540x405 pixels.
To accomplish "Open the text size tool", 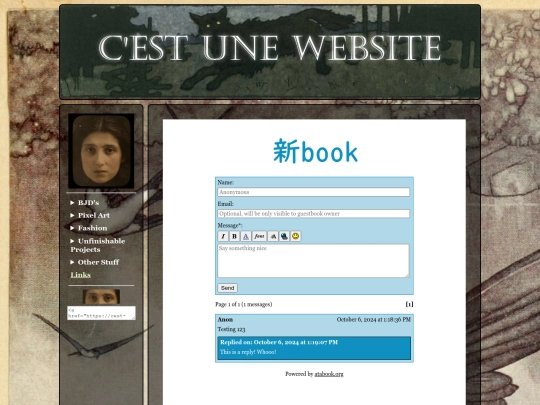I will point(273,236).
